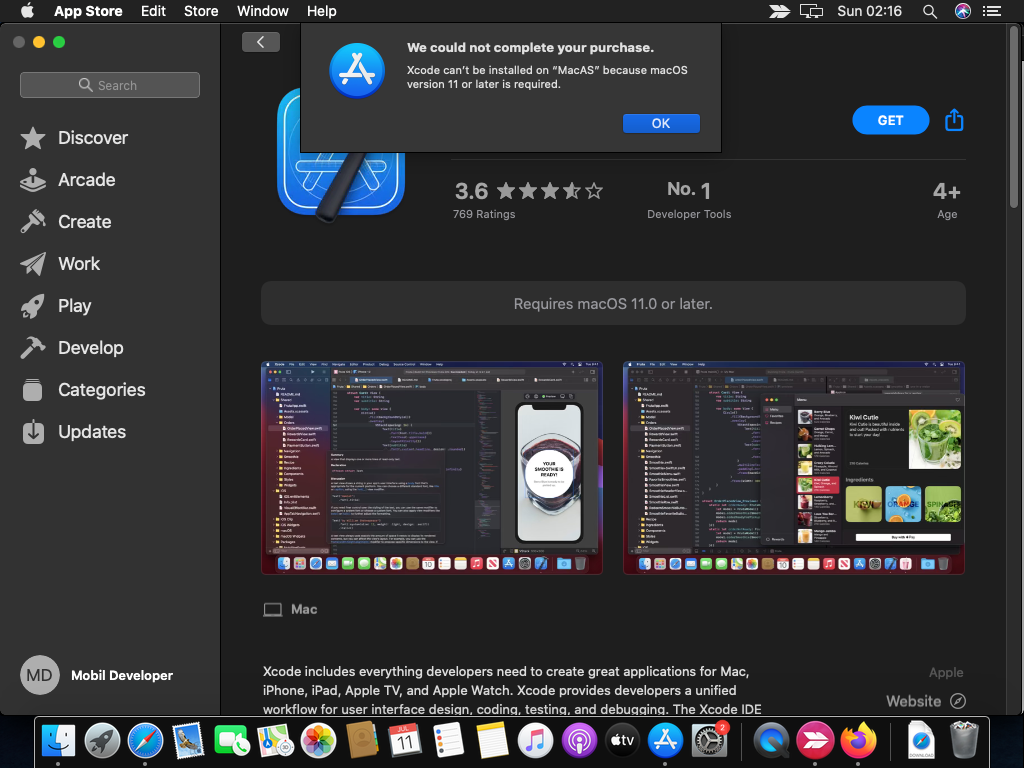Open the Store menu in menu bar

201,11
